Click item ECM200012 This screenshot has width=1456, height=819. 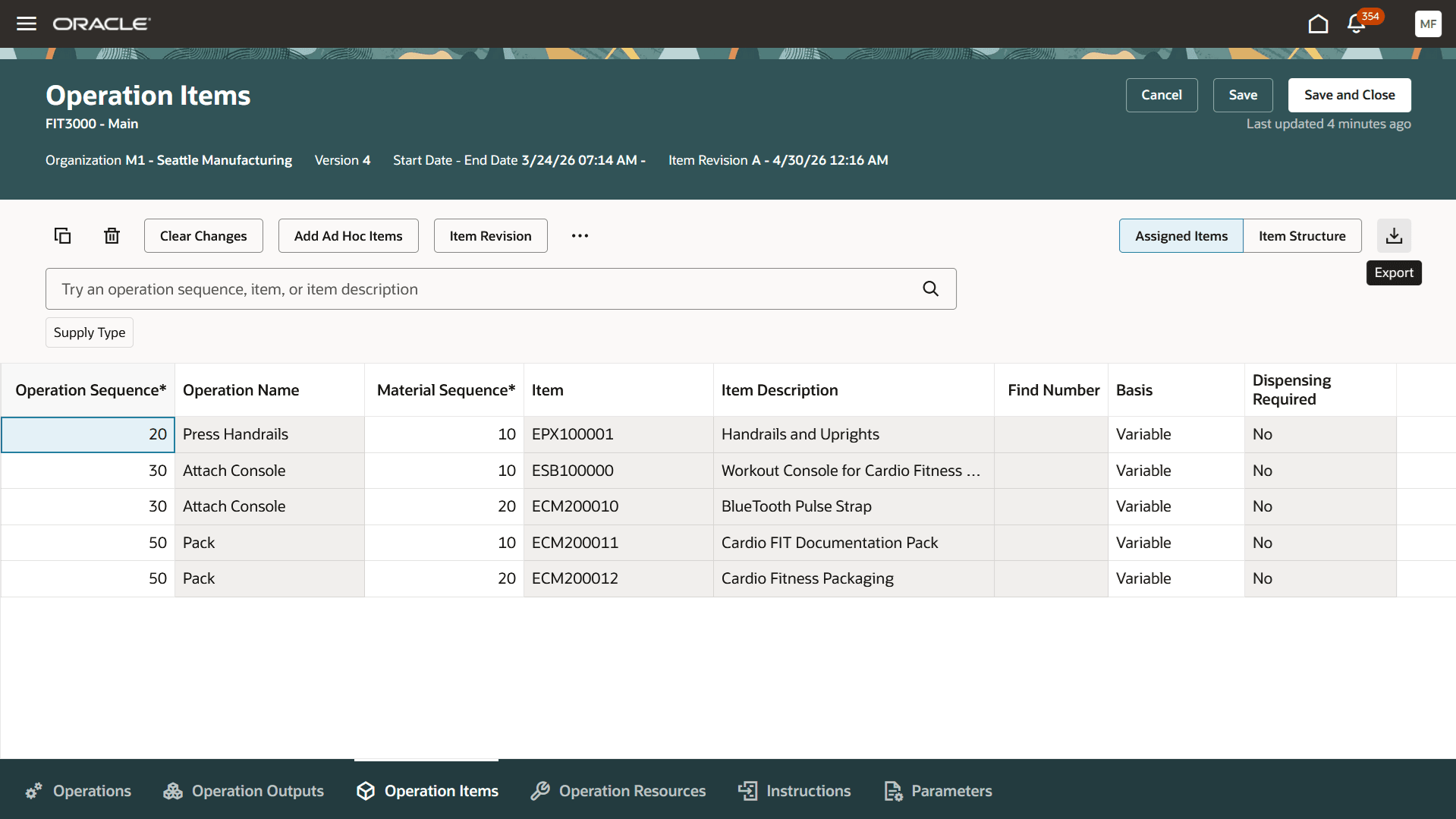pyautogui.click(x=619, y=578)
